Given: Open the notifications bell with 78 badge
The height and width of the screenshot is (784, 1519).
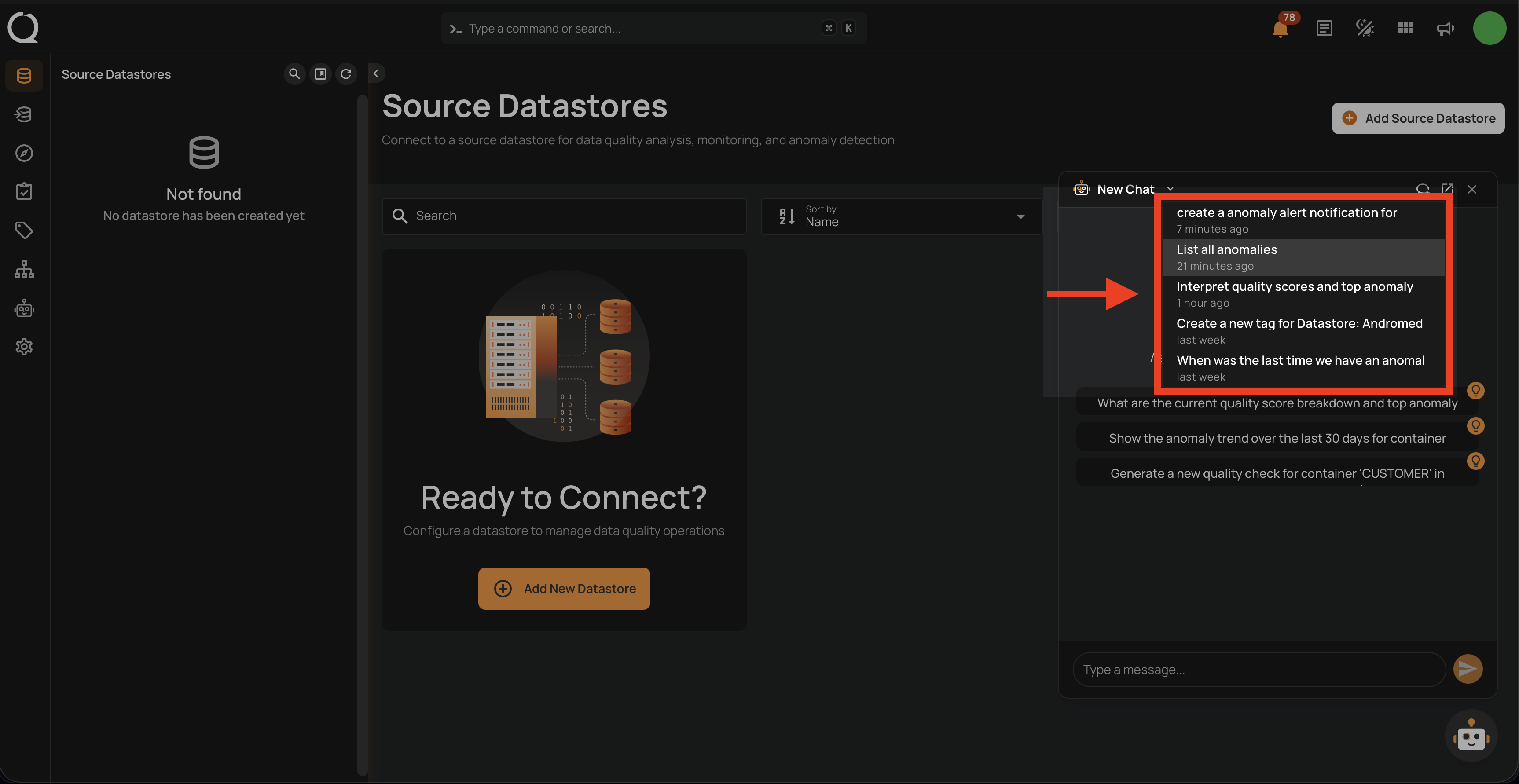Looking at the screenshot, I should click(1280, 28).
